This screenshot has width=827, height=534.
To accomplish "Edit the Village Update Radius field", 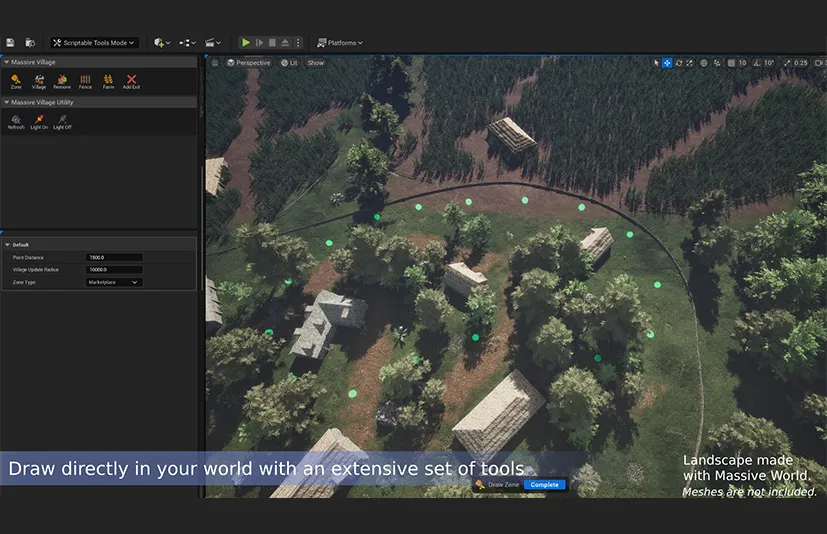I will tap(114, 270).
